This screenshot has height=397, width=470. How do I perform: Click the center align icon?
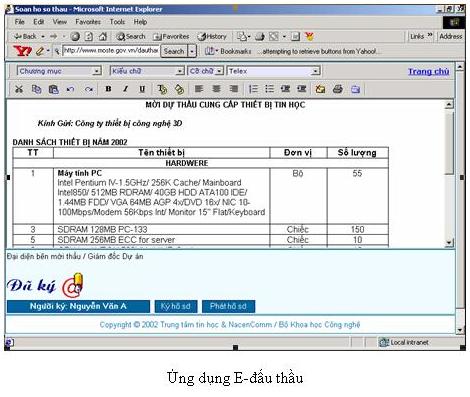pyautogui.click(x=217, y=89)
